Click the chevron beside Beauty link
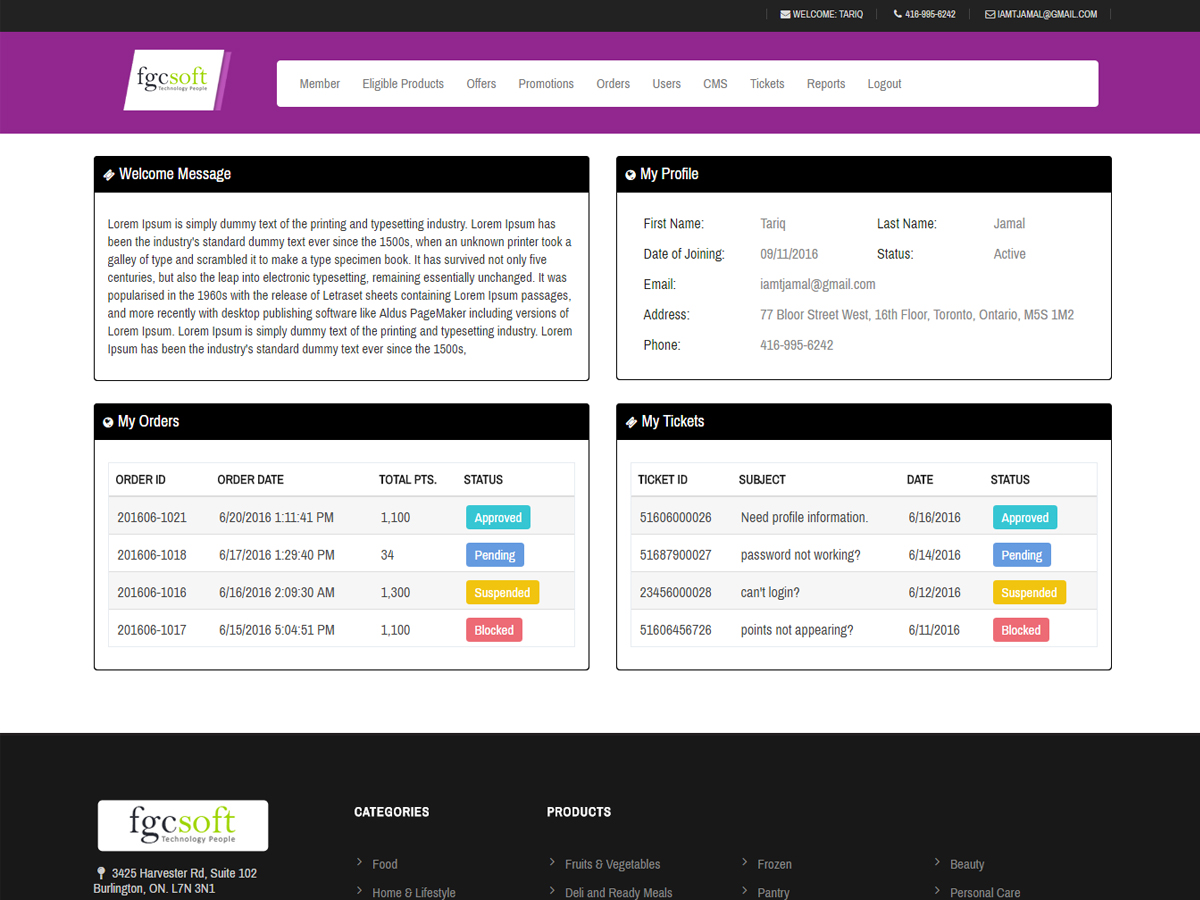 pyautogui.click(x=938, y=862)
